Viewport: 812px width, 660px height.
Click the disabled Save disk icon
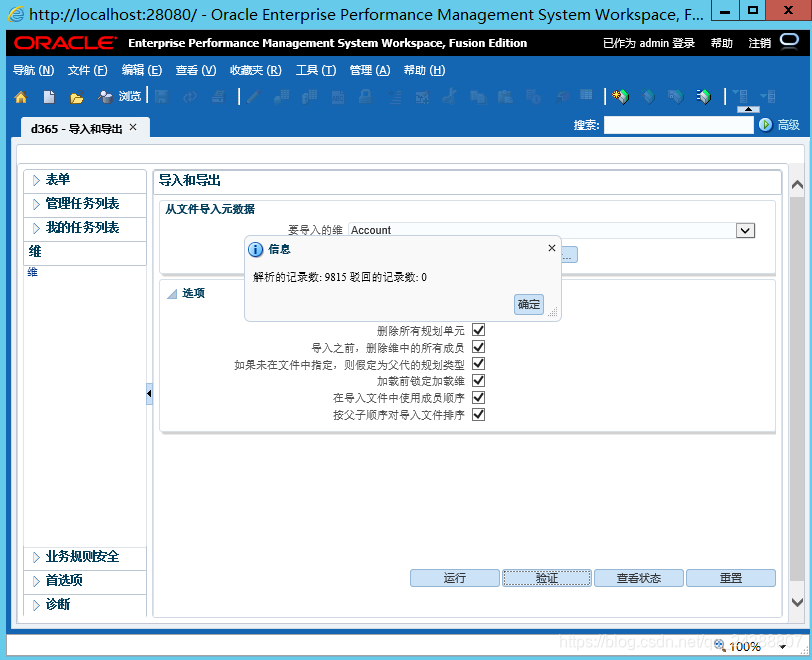pos(162,97)
